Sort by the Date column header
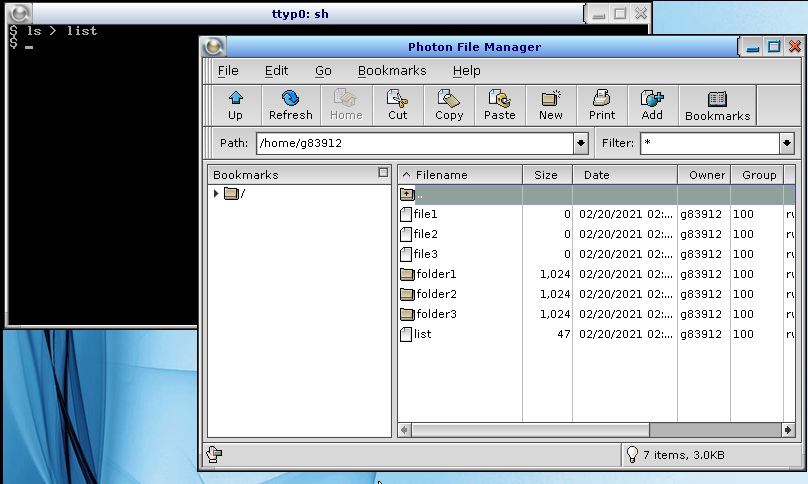 (625, 175)
